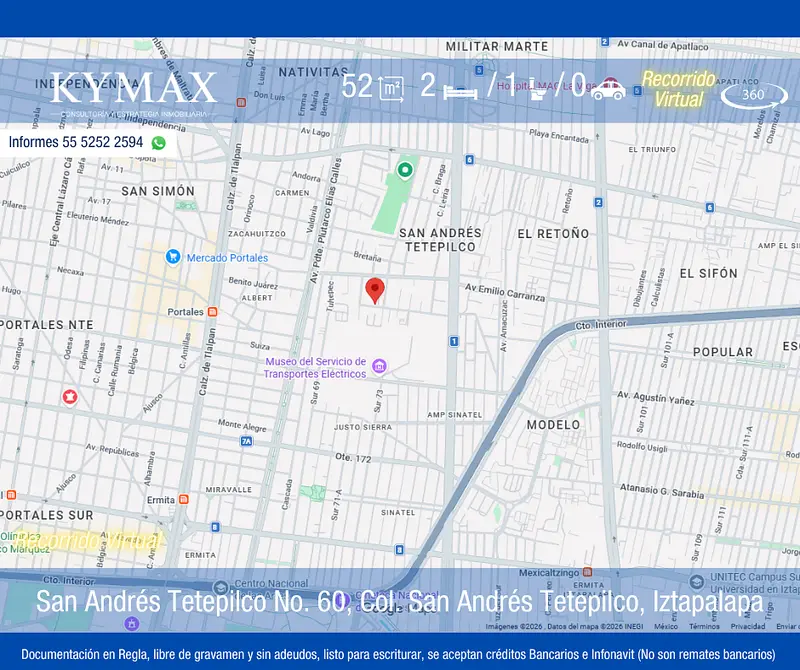800x670 pixels.
Task: Click the red restaurant marker in Portales
Action: 70,396
